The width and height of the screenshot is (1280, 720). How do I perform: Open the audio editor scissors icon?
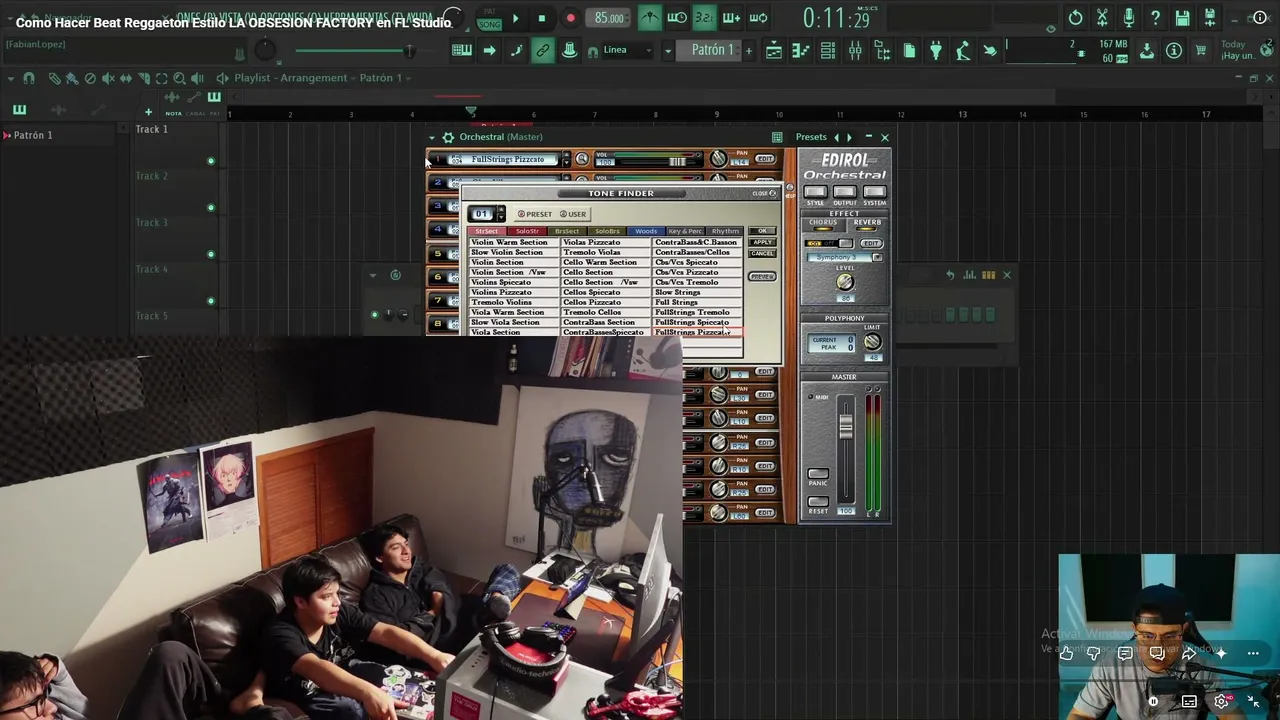(1102, 17)
